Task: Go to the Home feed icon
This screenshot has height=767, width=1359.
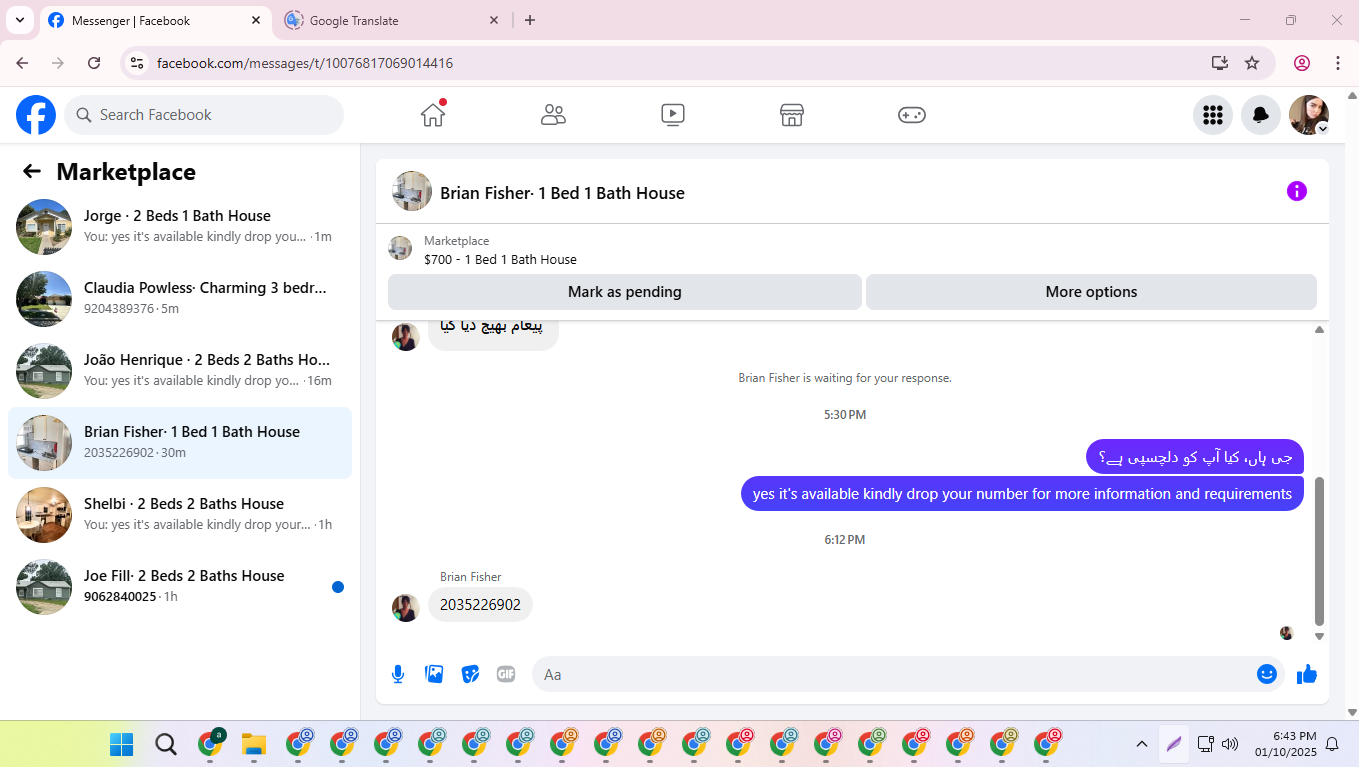Action: point(433,115)
